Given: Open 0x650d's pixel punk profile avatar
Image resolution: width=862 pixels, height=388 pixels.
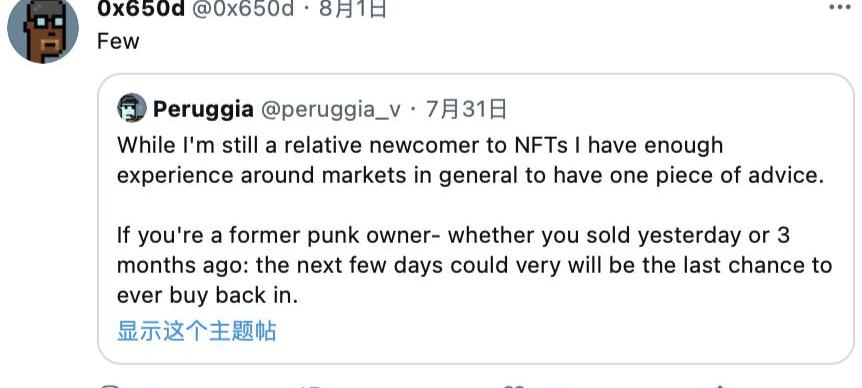Looking at the screenshot, I should click(43, 30).
